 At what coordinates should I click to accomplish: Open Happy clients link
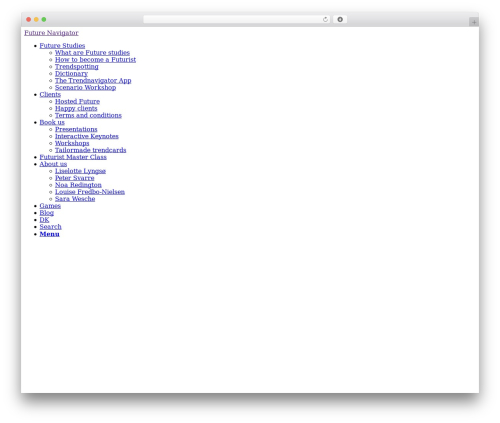76,108
